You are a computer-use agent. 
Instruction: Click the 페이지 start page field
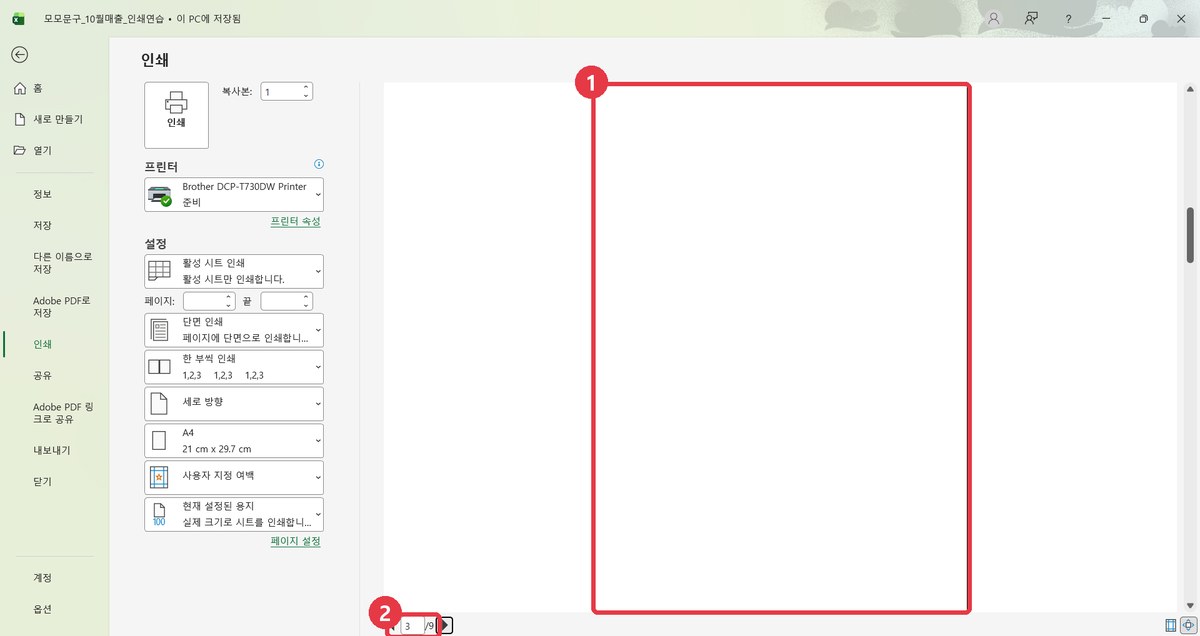coord(203,301)
